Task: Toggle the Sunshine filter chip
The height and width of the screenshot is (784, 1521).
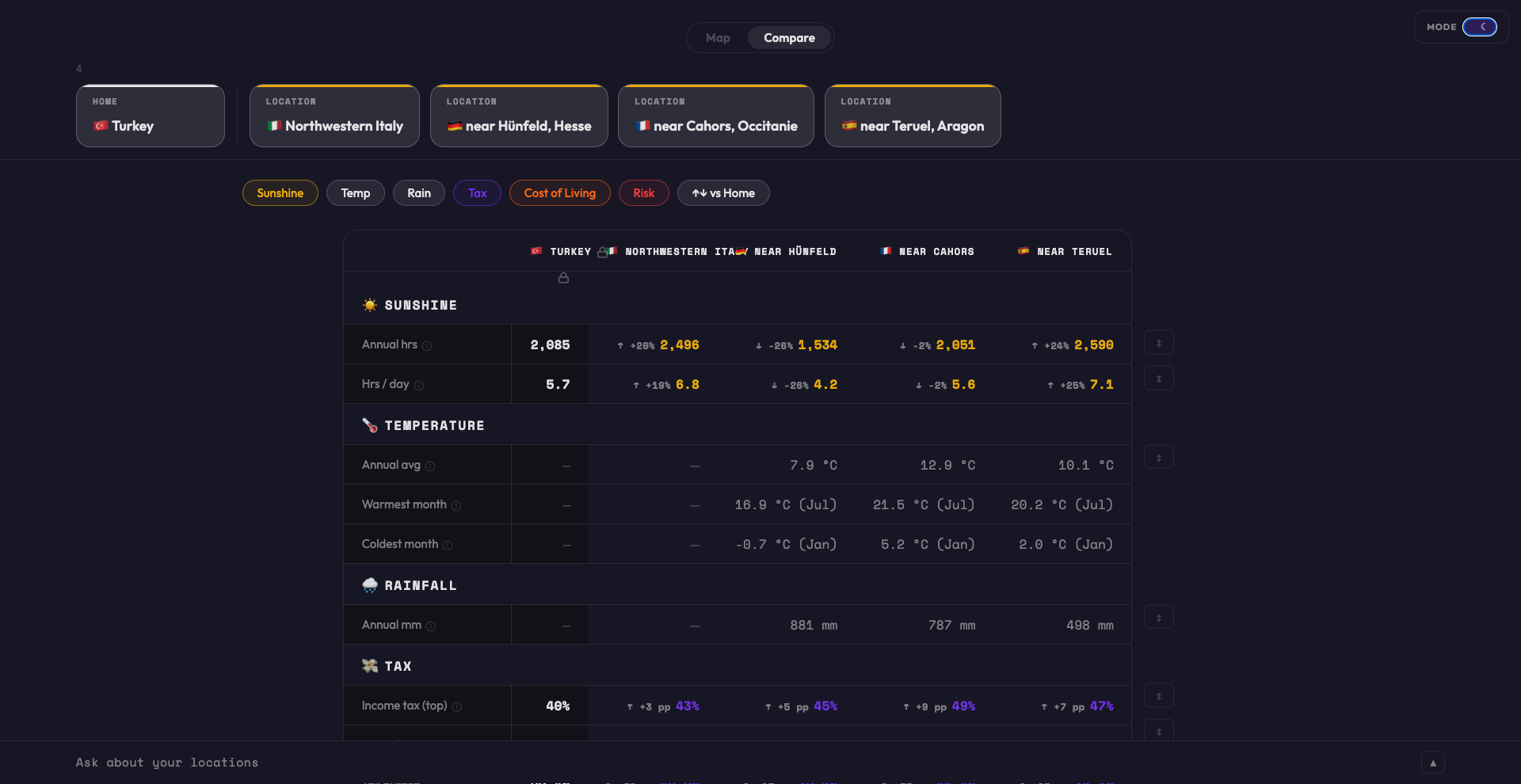Action: [x=280, y=193]
